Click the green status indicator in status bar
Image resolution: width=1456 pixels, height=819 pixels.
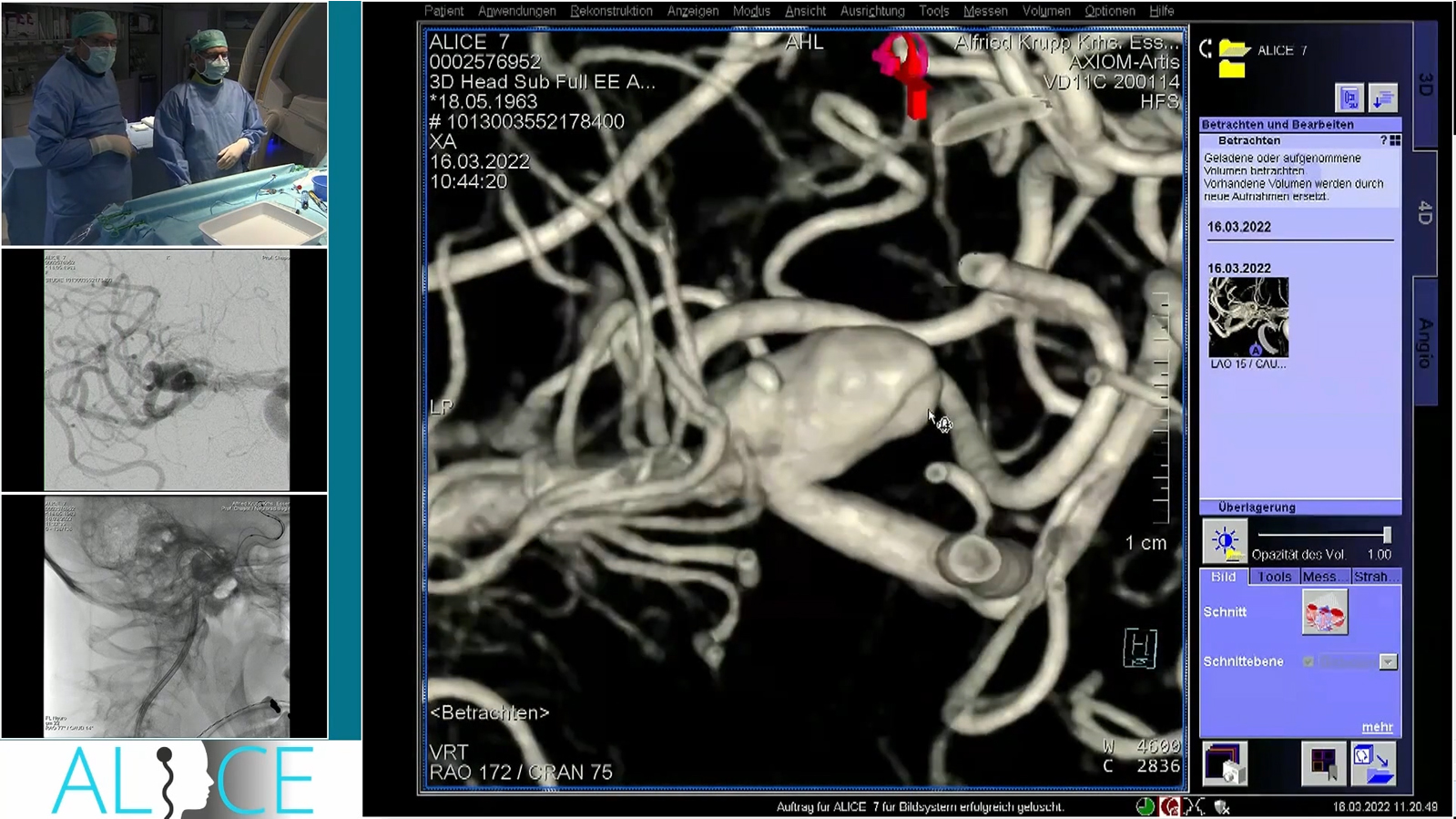coord(1145,806)
